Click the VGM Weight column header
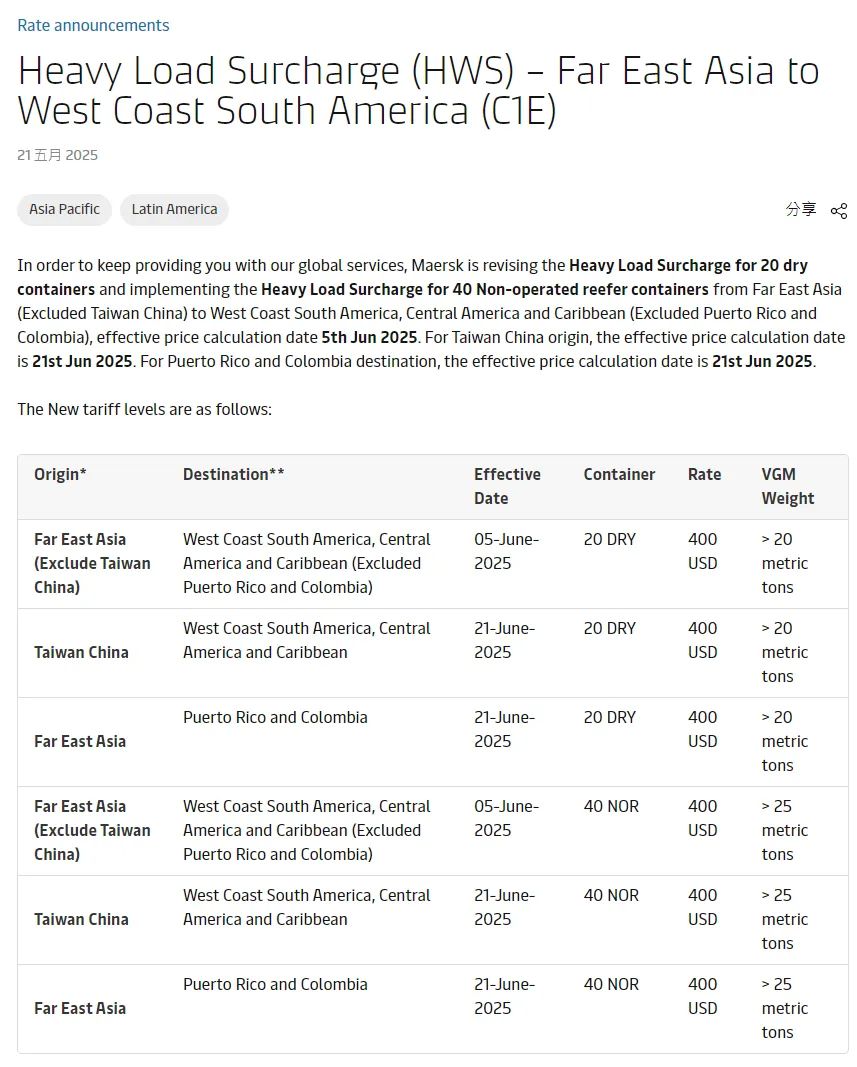The width and height of the screenshot is (857, 1067). tap(788, 487)
